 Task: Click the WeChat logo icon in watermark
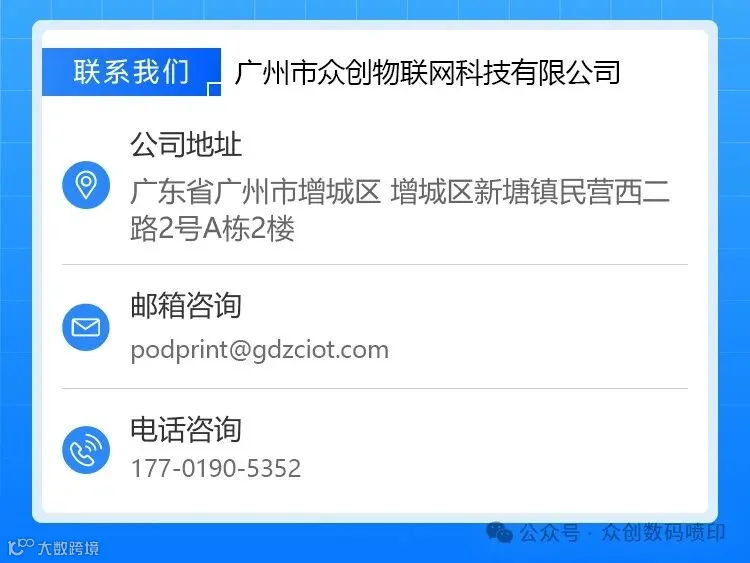tap(499, 532)
